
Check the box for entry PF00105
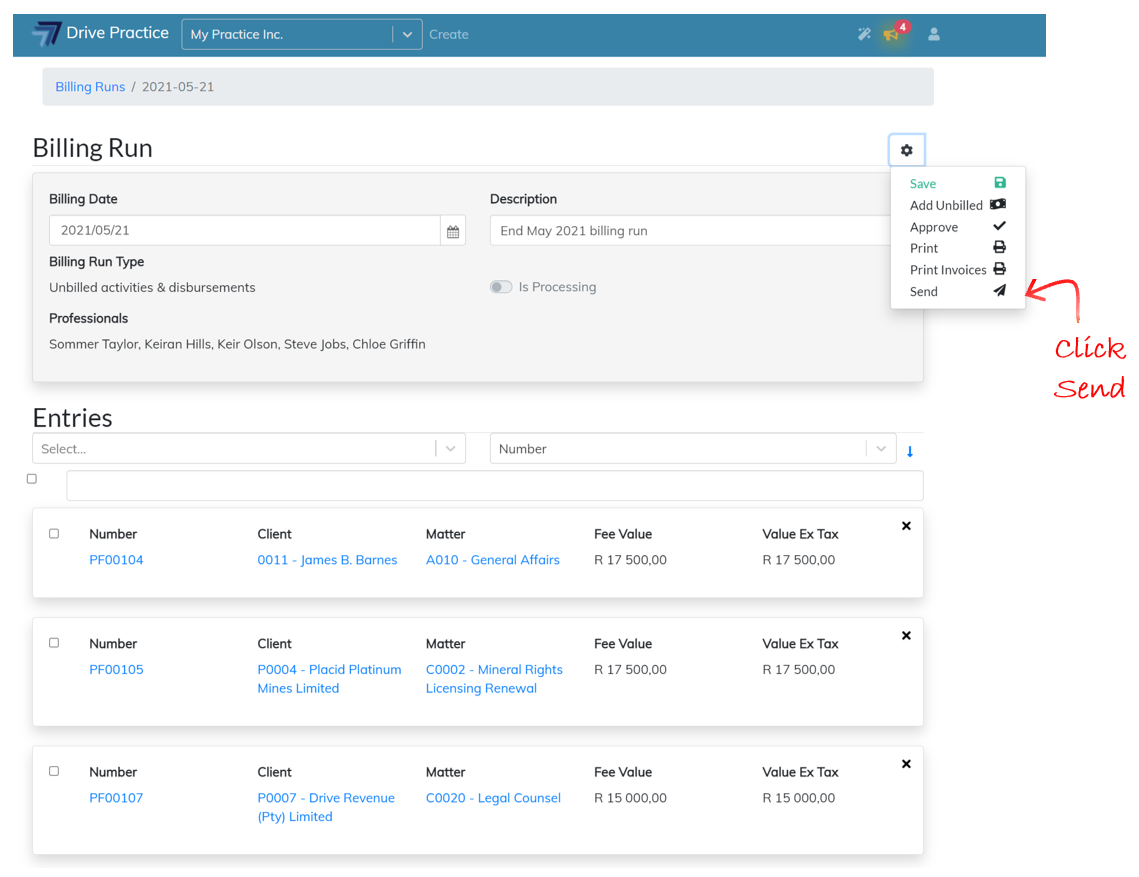(54, 643)
